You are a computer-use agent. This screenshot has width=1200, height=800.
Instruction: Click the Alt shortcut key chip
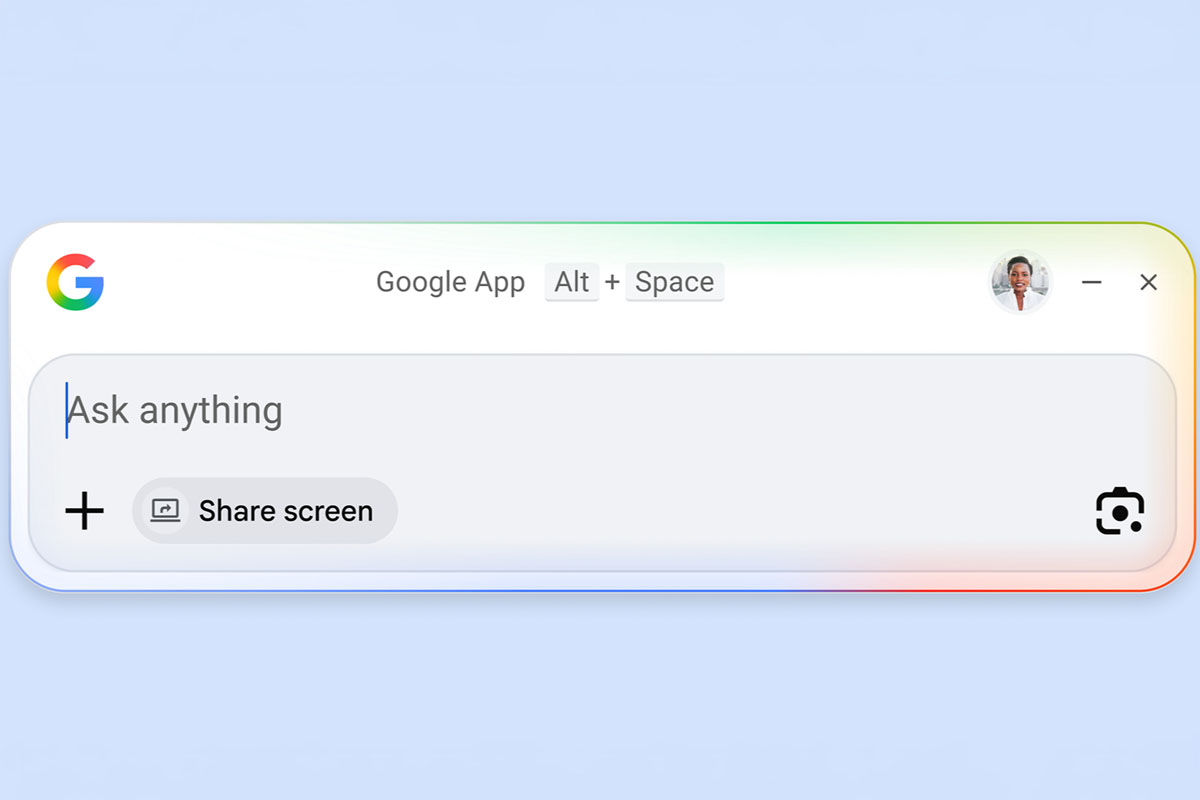click(x=572, y=282)
